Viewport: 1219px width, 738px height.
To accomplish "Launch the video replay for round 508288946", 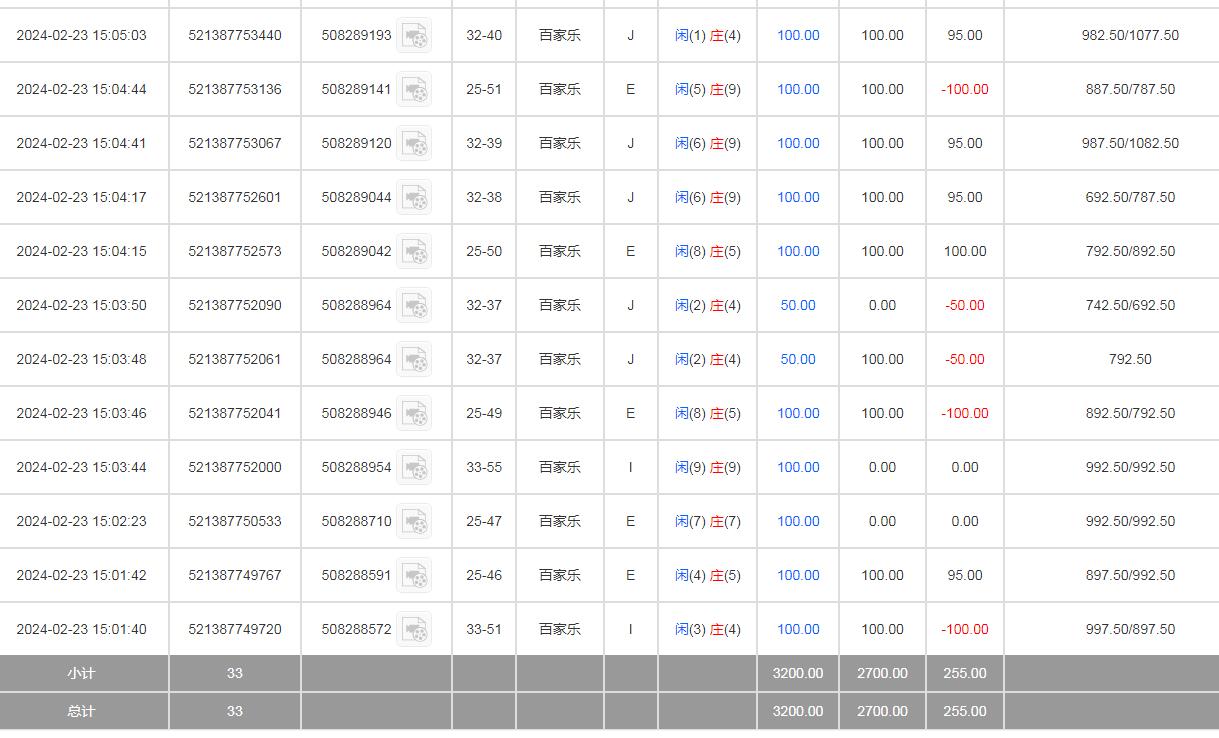I will click(x=414, y=414).
